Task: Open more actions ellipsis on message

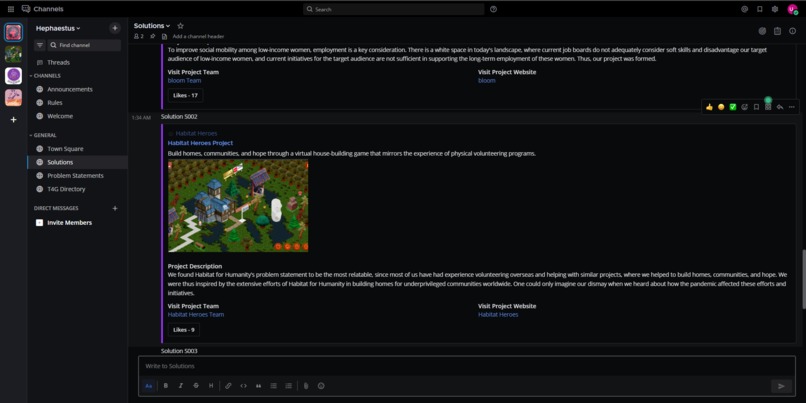Action: 792,107
